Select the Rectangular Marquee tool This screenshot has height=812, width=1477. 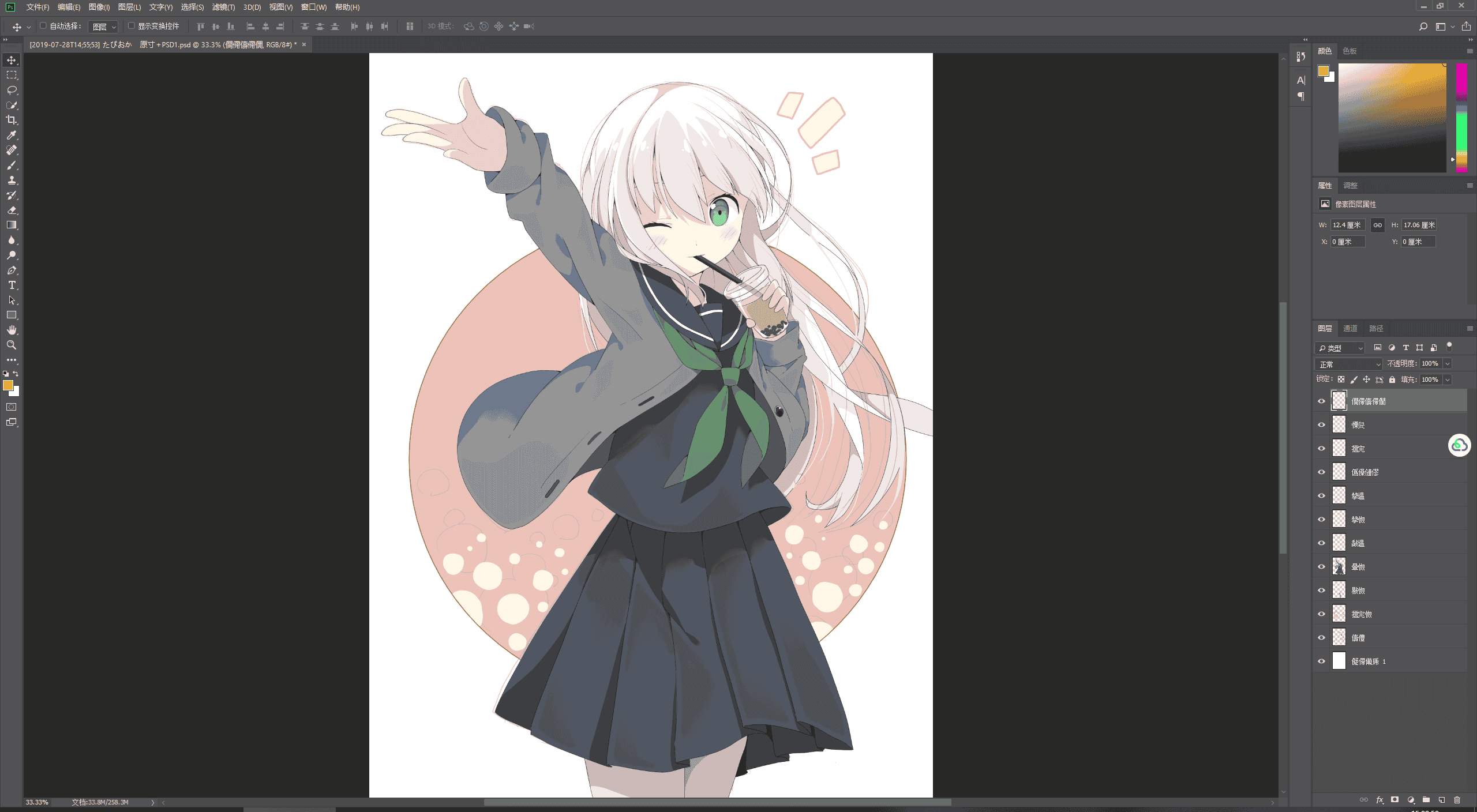12,75
